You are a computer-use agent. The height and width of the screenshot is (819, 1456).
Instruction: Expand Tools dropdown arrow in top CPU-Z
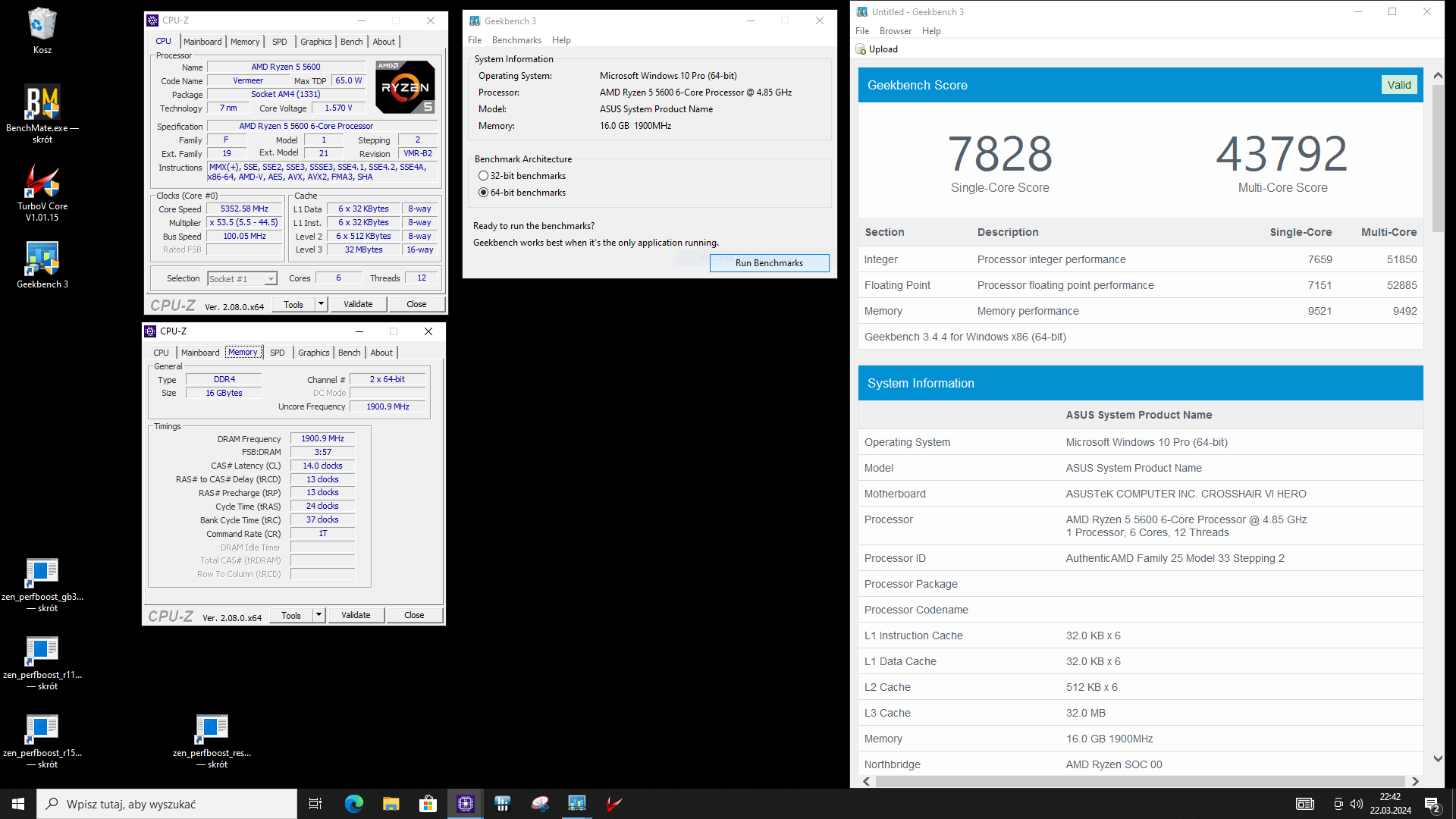(322, 304)
